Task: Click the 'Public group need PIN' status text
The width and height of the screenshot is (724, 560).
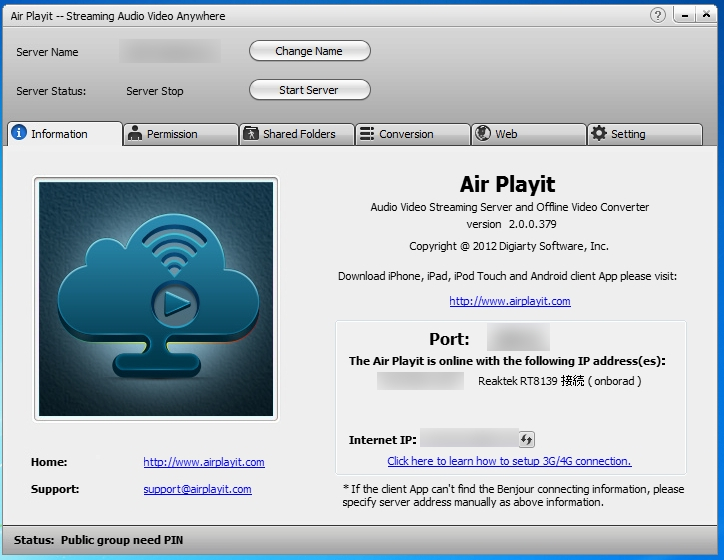Action: point(122,540)
